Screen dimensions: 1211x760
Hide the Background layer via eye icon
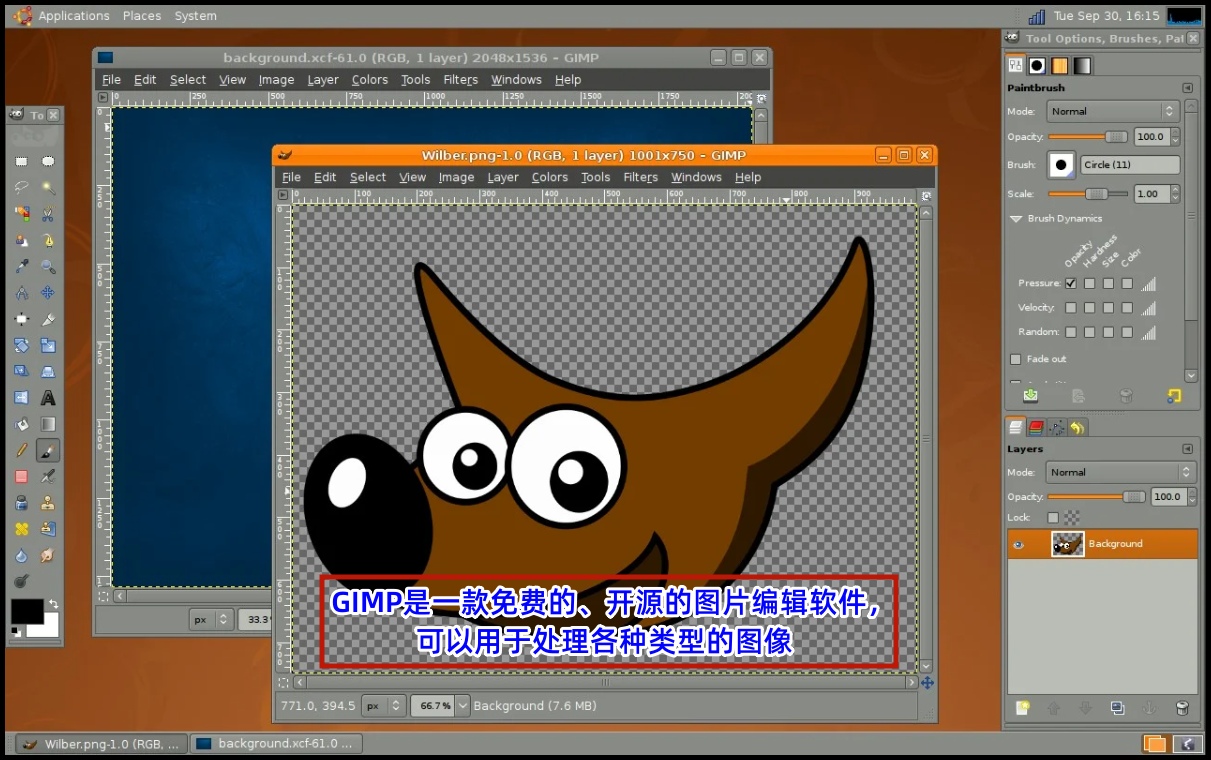[1019, 544]
